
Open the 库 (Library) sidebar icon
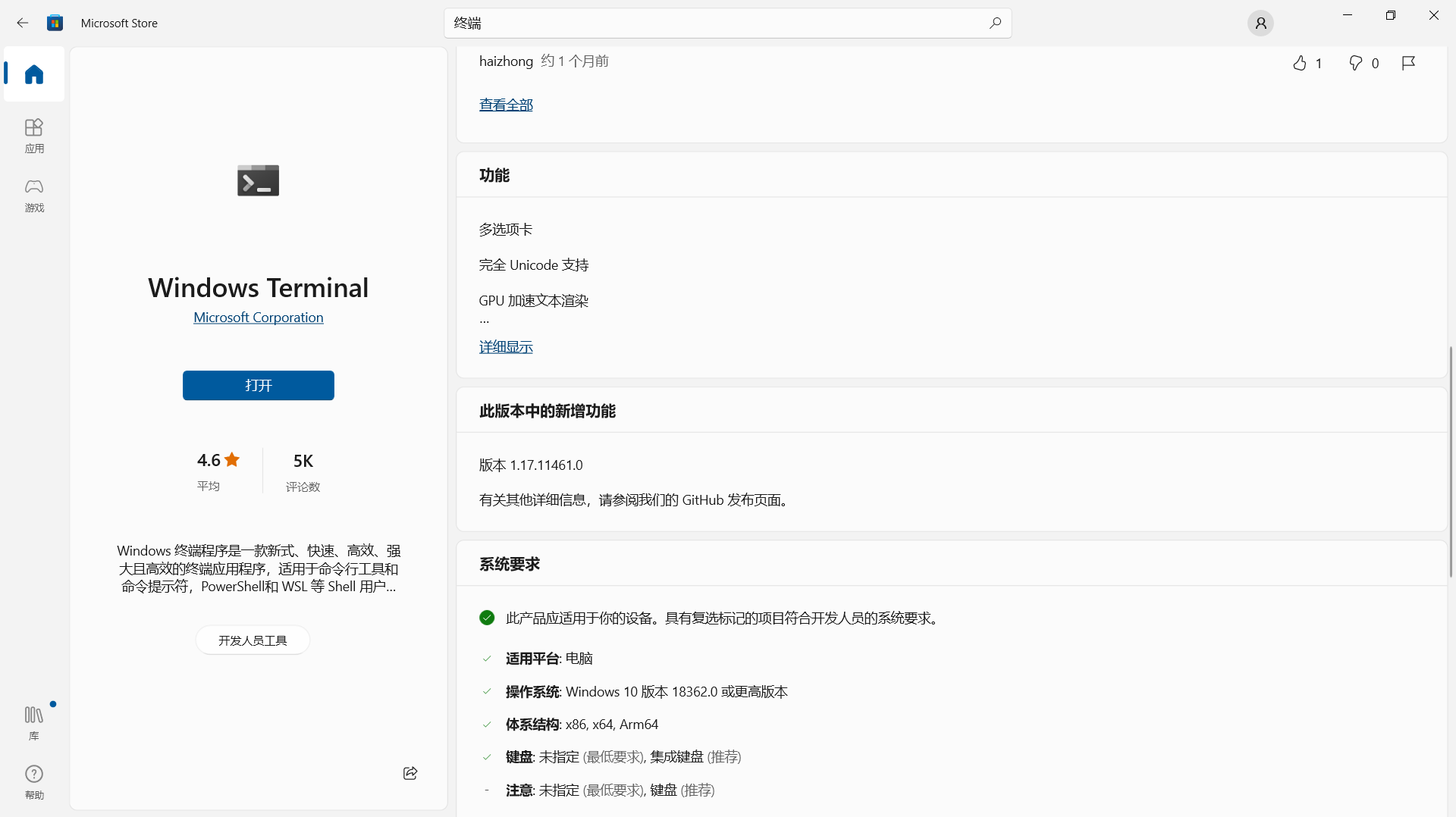33,721
